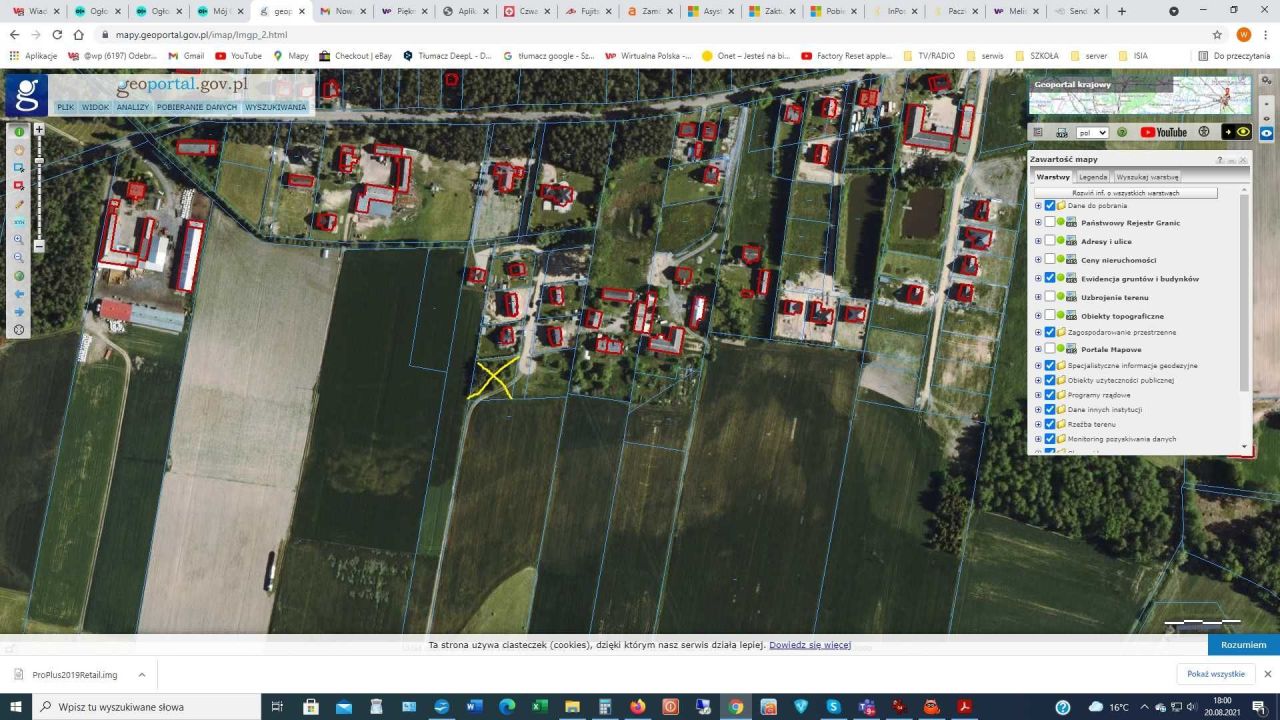
Task: Click the map zoom in plus button
Action: tap(39, 130)
